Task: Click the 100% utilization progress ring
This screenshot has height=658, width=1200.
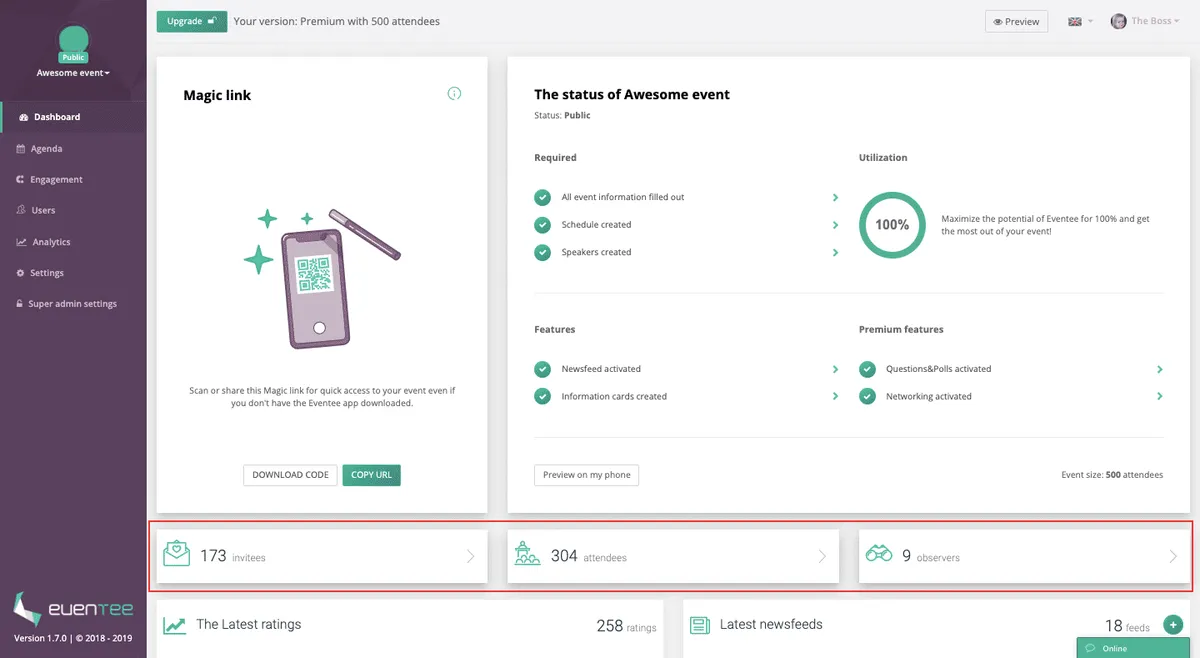Action: coord(892,224)
